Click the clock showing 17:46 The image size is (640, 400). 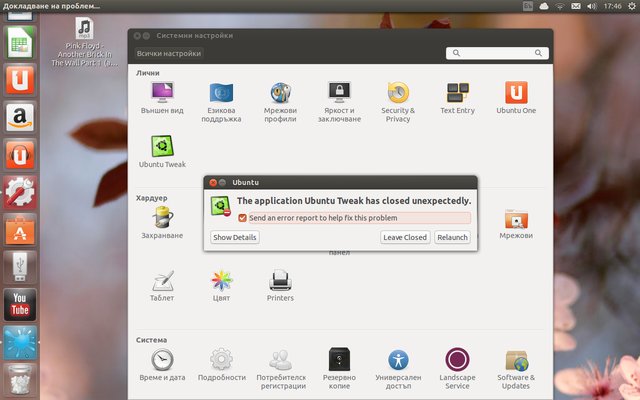[612, 6]
